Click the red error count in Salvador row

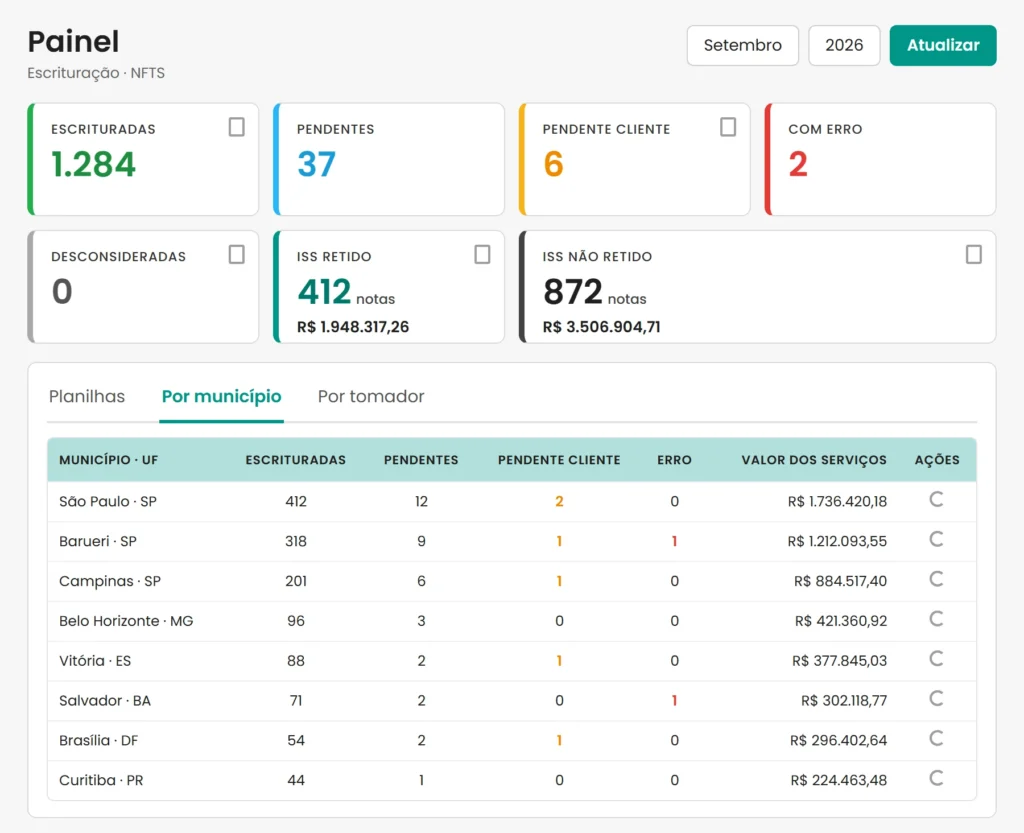675,700
